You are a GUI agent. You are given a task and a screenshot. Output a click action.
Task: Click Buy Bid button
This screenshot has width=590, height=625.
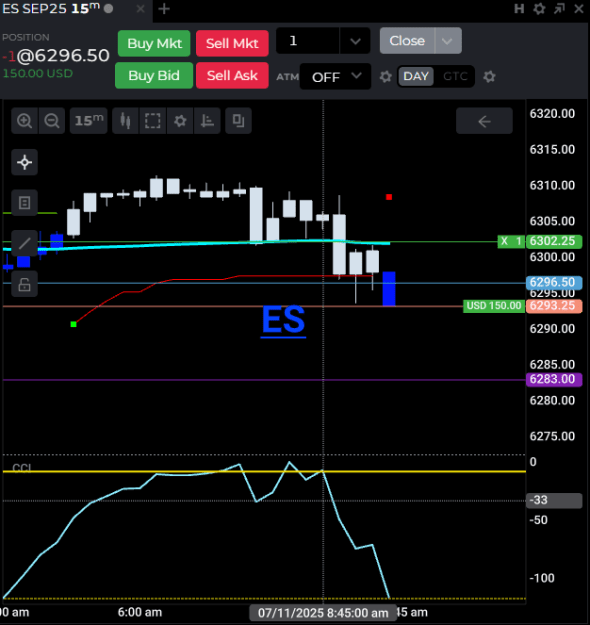(x=154, y=75)
